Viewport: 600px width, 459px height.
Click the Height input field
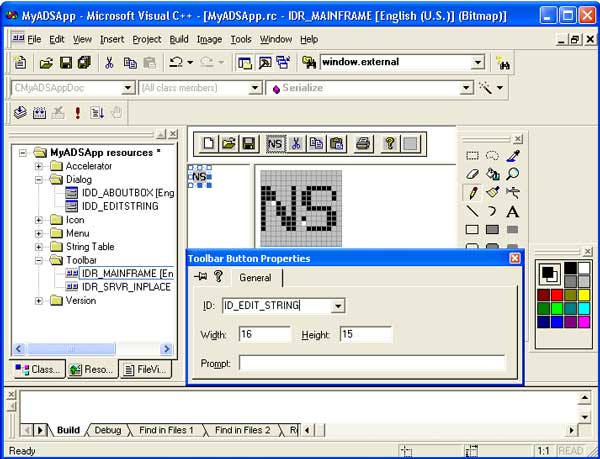click(x=366, y=334)
